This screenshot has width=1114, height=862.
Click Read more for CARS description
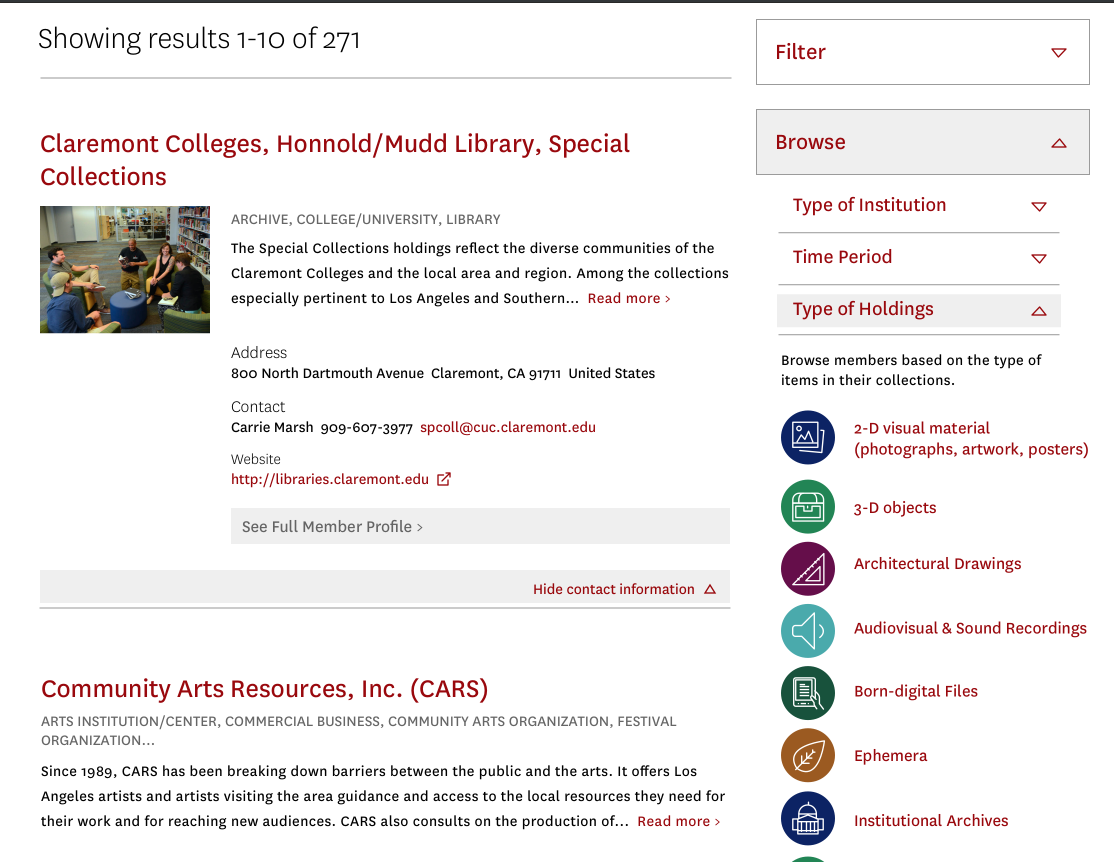(x=678, y=821)
